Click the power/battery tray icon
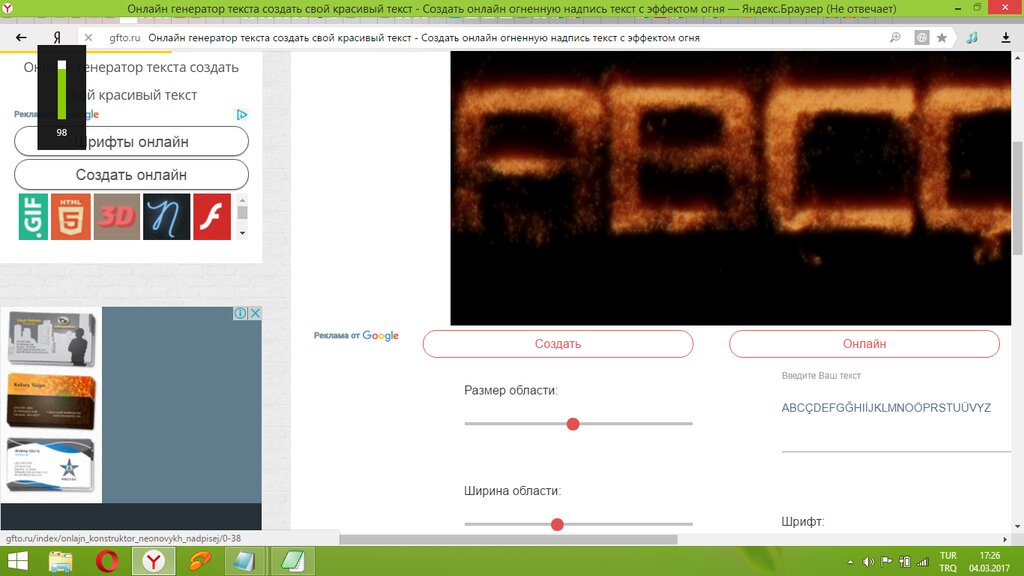 (904, 562)
